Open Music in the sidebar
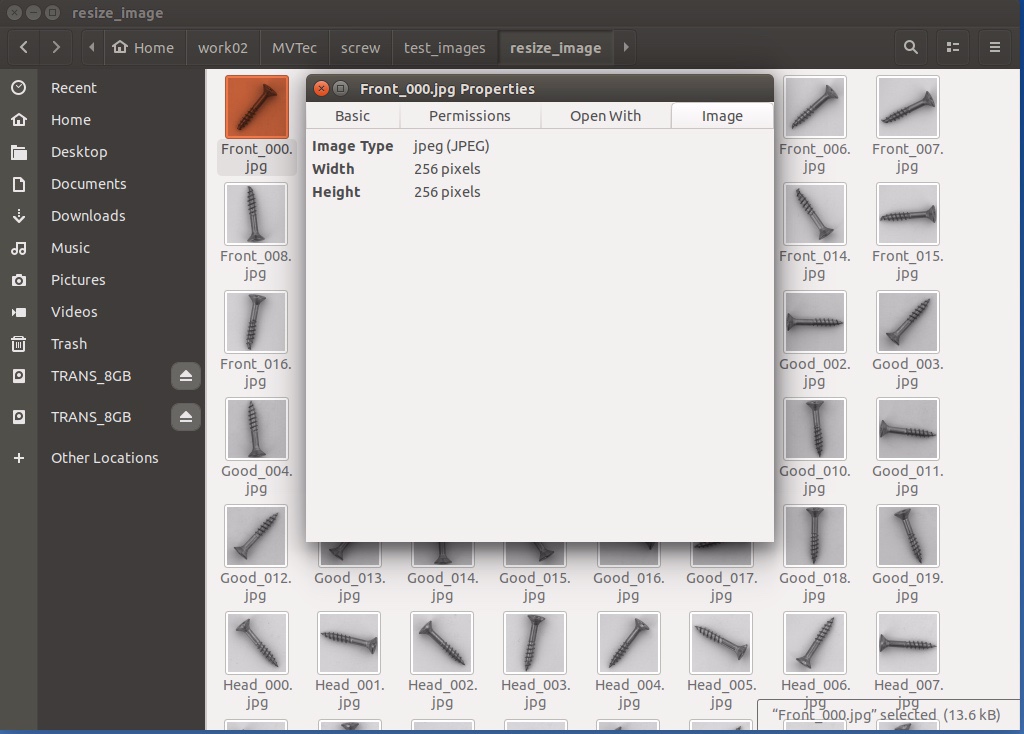This screenshot has width=1024, height=734. coord(103,247)
